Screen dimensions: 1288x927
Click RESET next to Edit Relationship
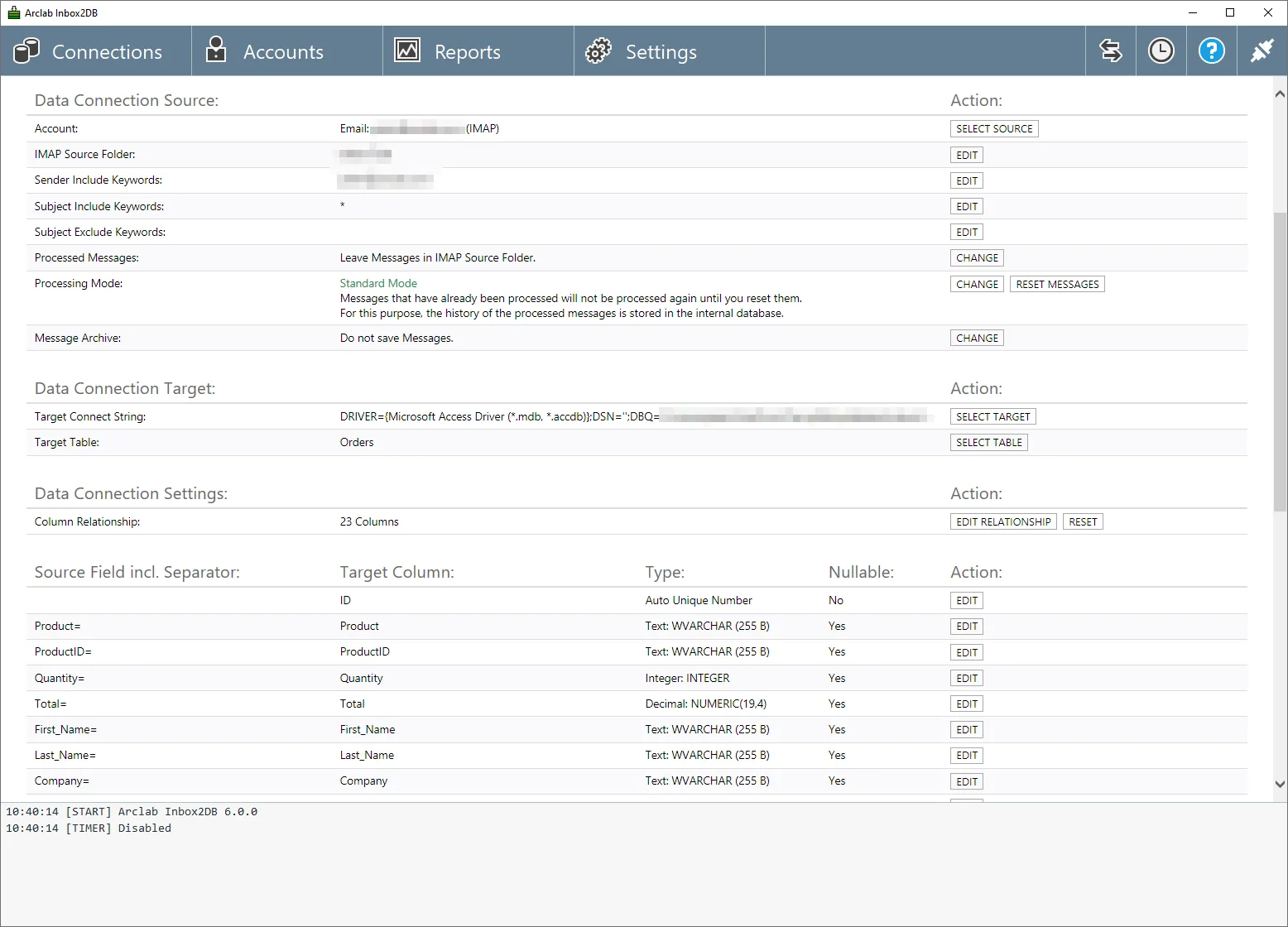coord(1083,521)
